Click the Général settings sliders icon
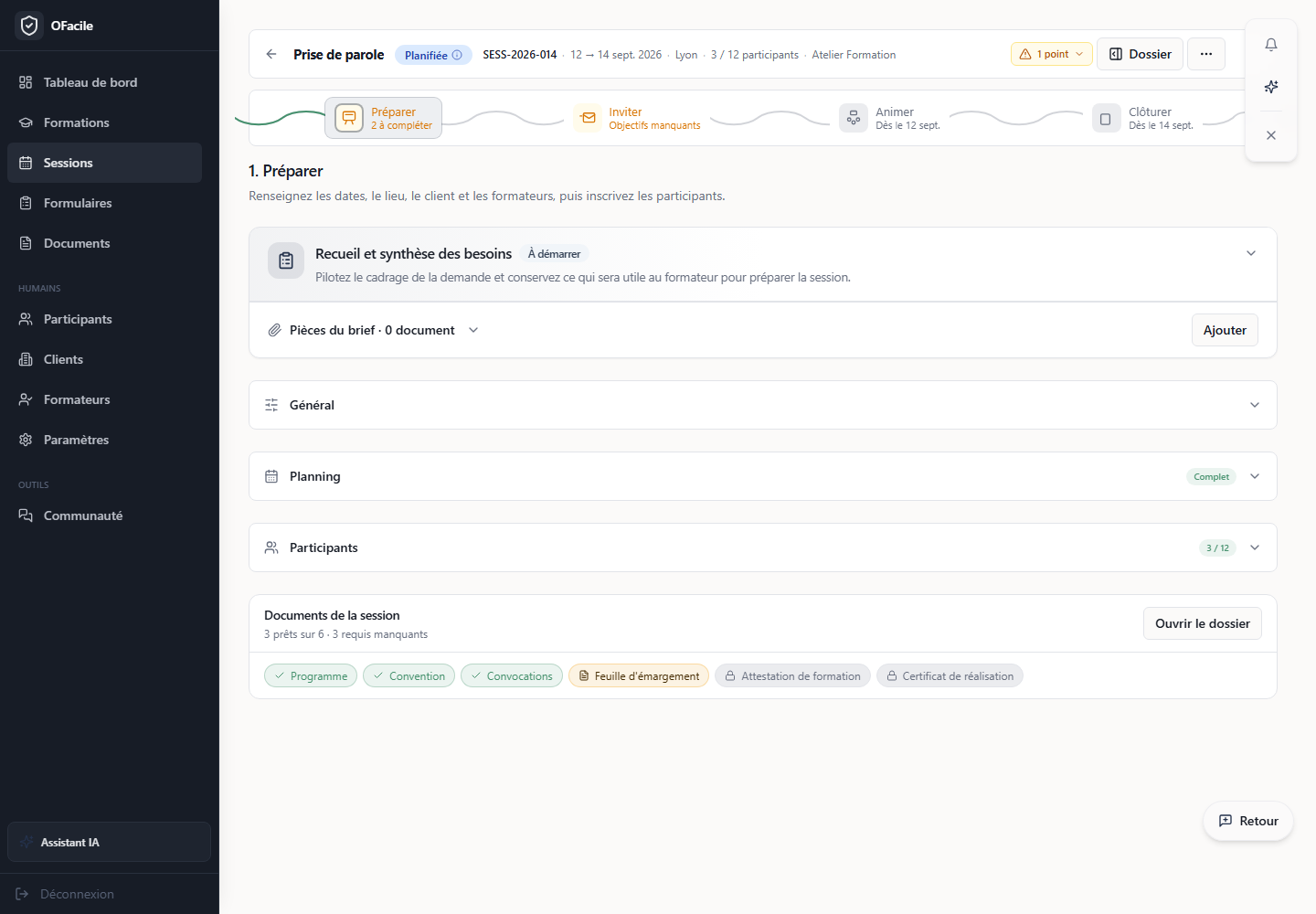The image size is (1316, 914). (271, 405)
